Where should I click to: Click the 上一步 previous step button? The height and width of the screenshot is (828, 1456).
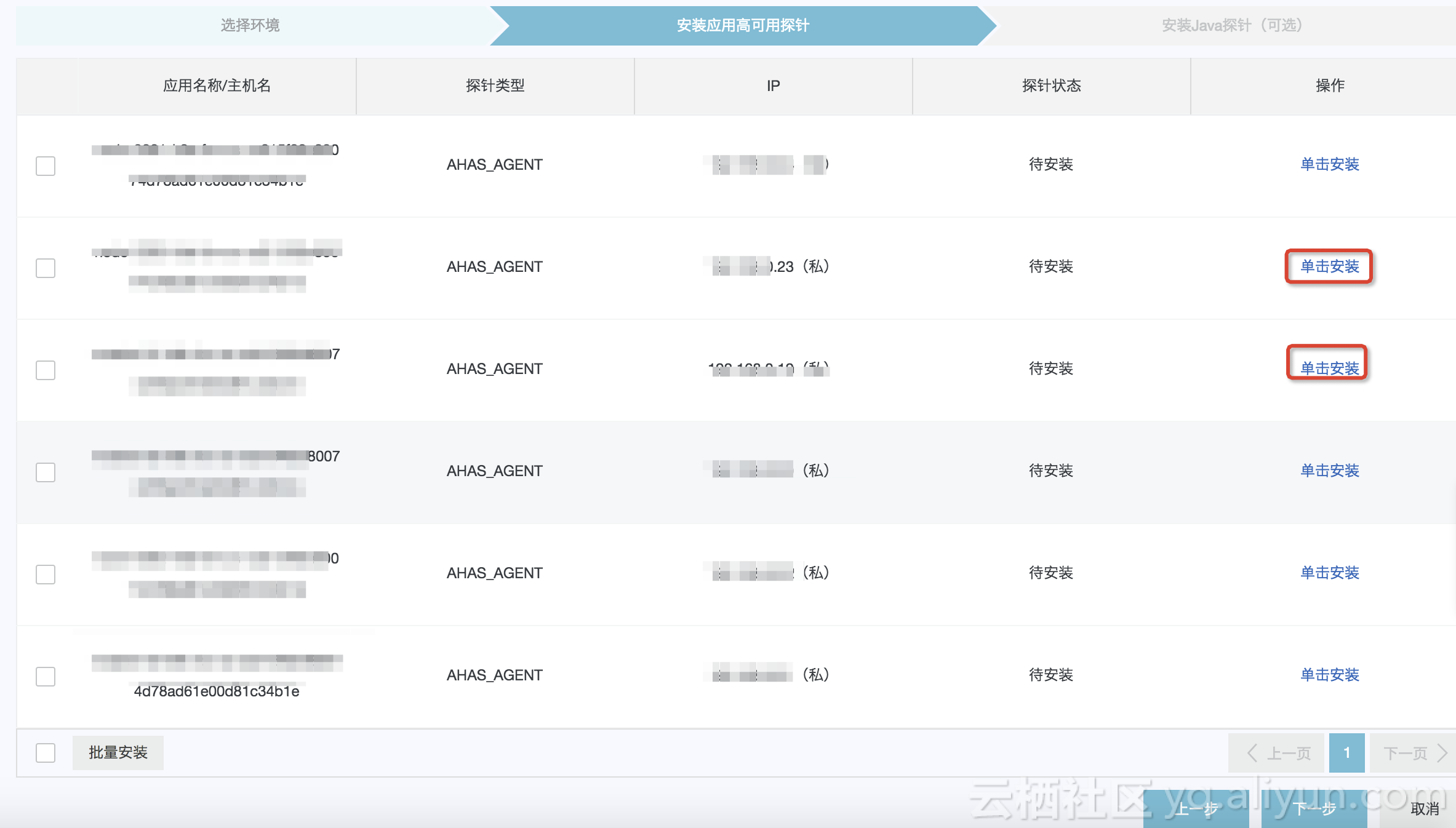click(x=1196, y=809)
